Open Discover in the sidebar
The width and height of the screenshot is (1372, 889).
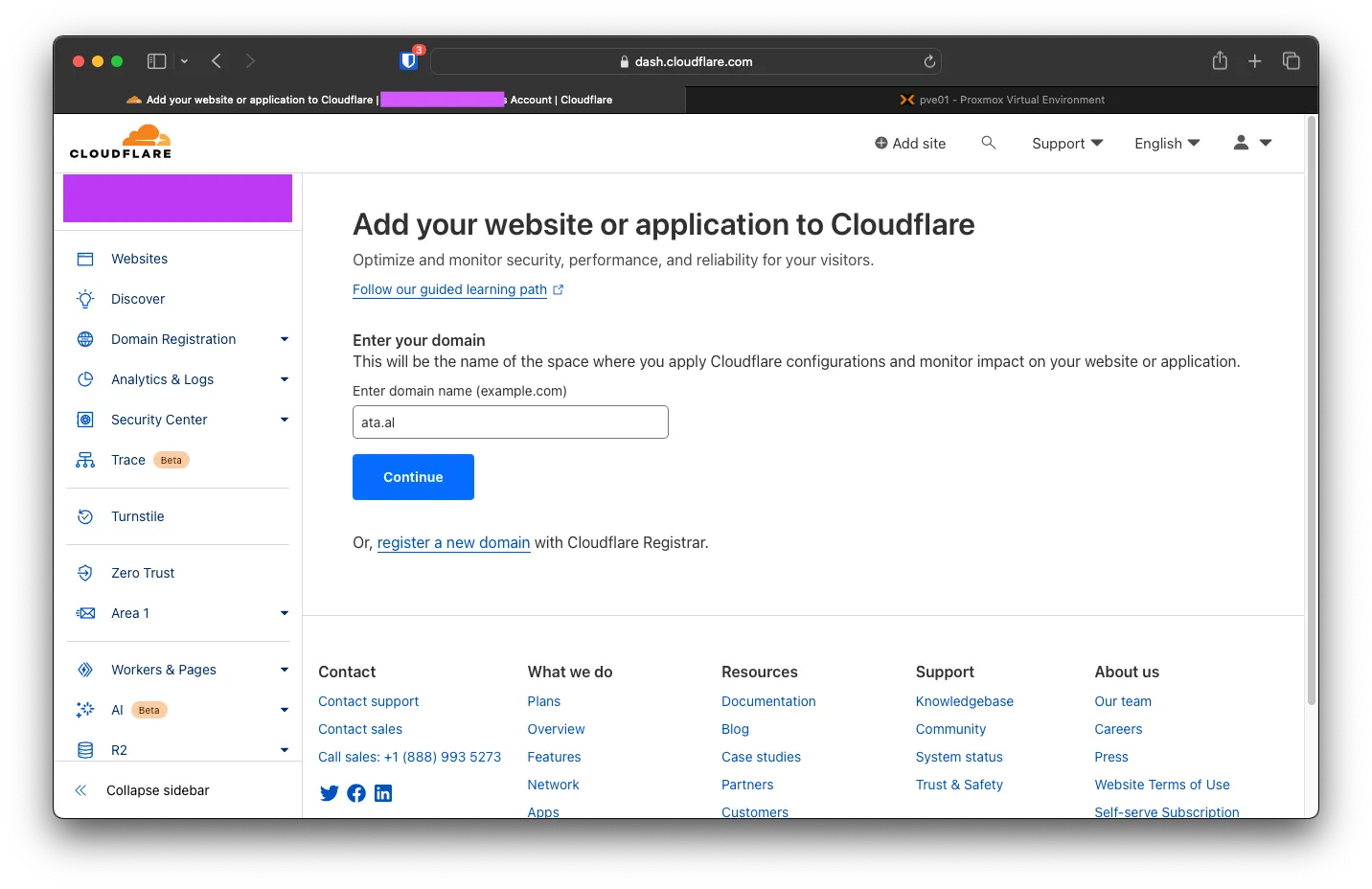coord(138,299)
